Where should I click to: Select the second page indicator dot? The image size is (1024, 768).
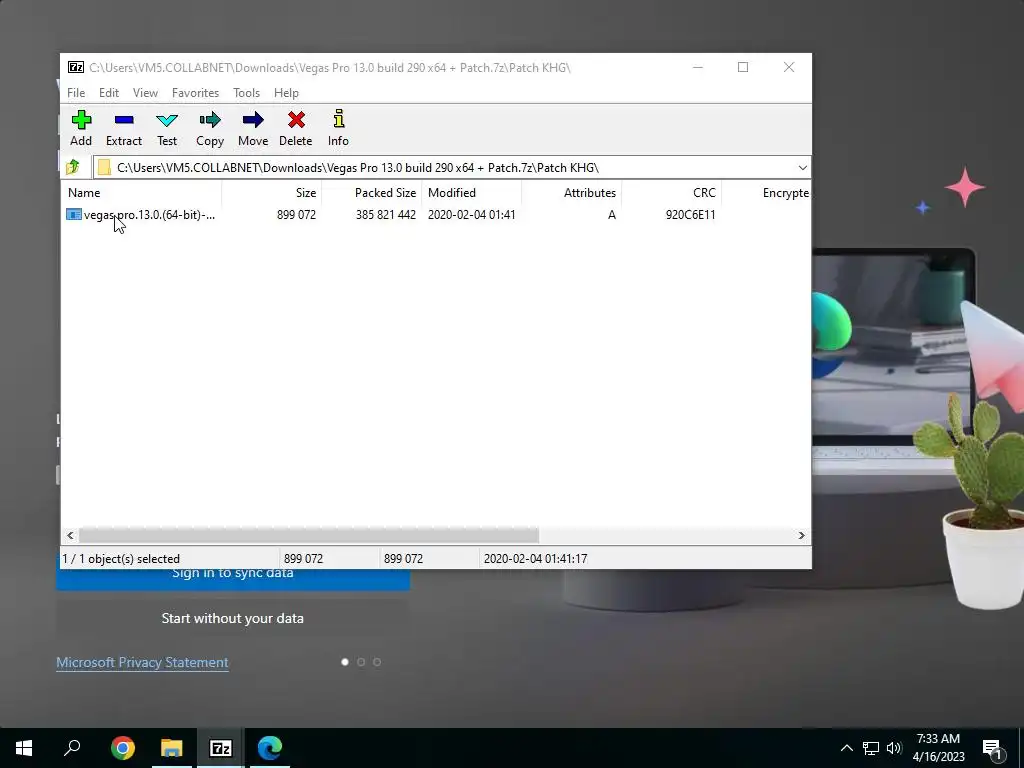tap(361, 662)
